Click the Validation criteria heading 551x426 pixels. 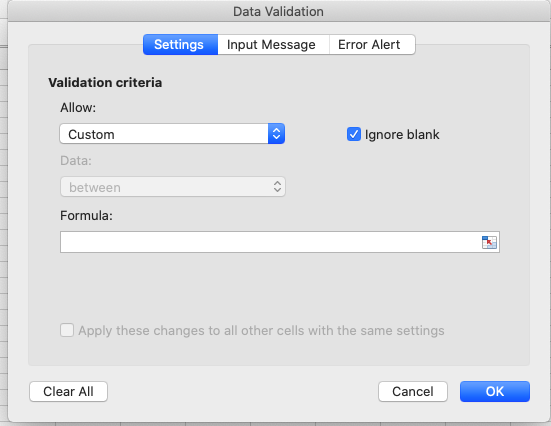click(105, 83)
